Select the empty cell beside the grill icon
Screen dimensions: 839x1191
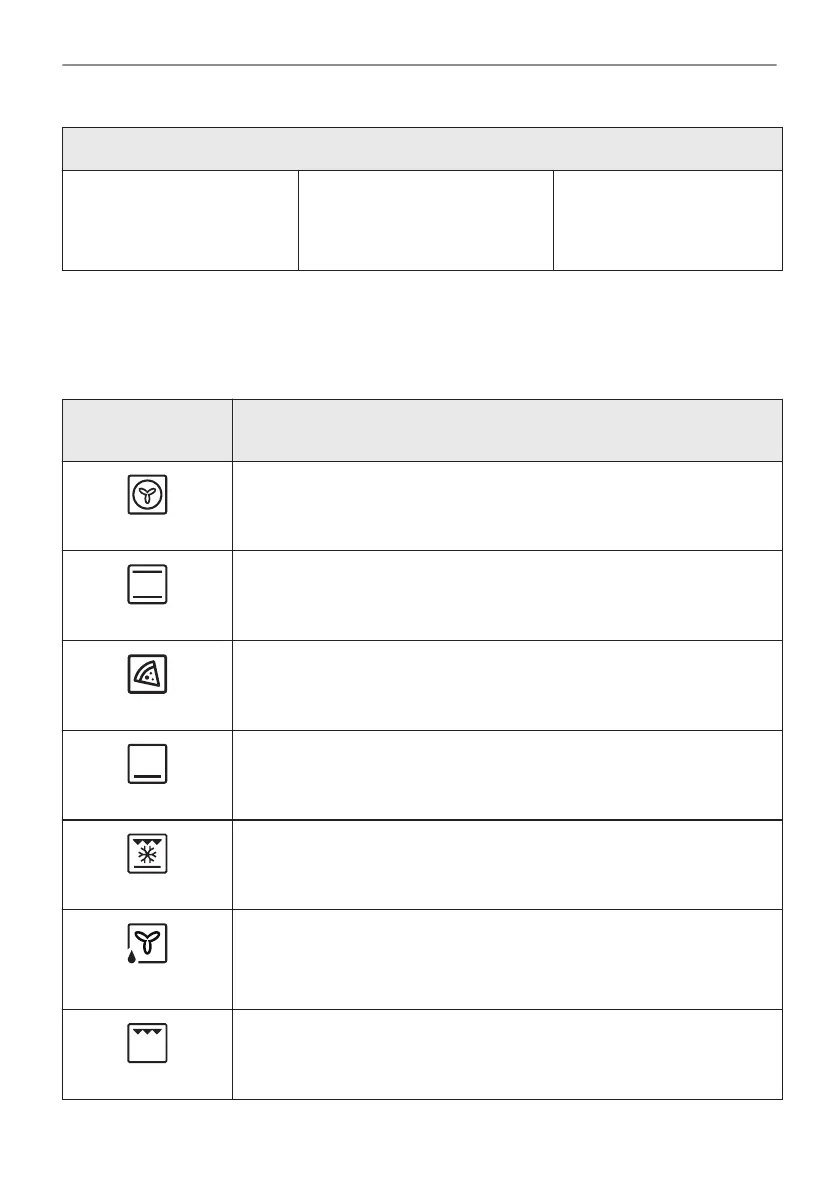coord(507,1055)
